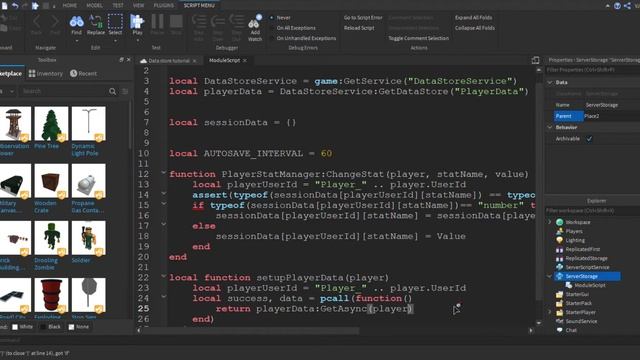Click the Undo arrow in title bar
The width and height of the screenshot is (640, 360).
(15, 5)
